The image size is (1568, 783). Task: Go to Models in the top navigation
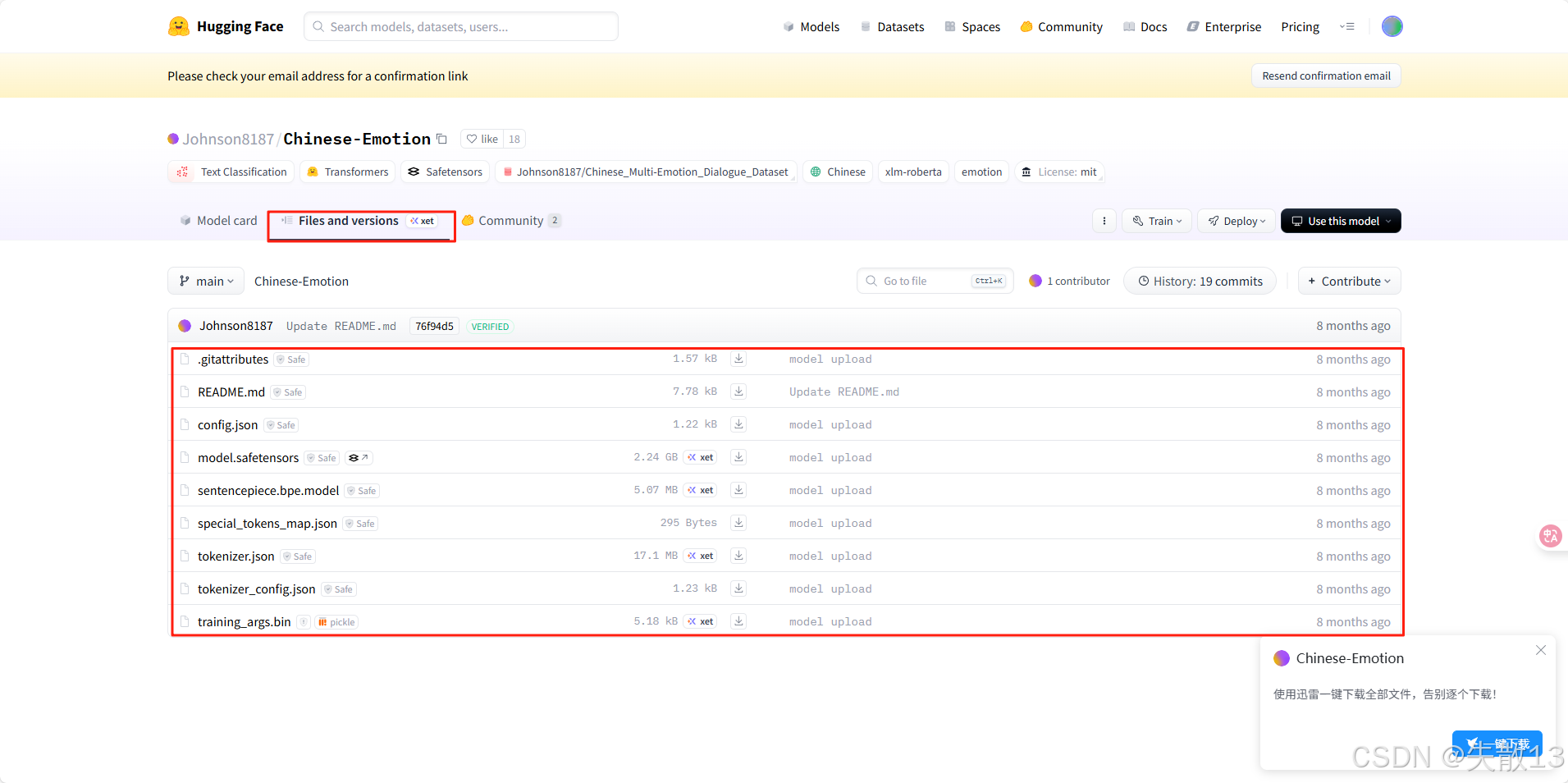(811, 26)
